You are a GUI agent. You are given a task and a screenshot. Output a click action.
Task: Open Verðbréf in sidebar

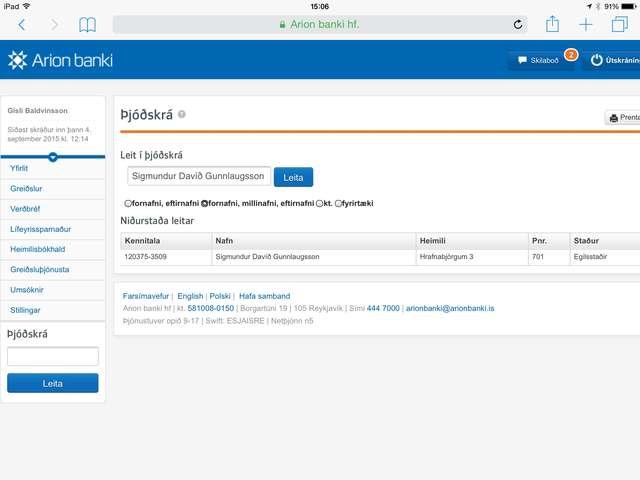[x=53, y=209]
